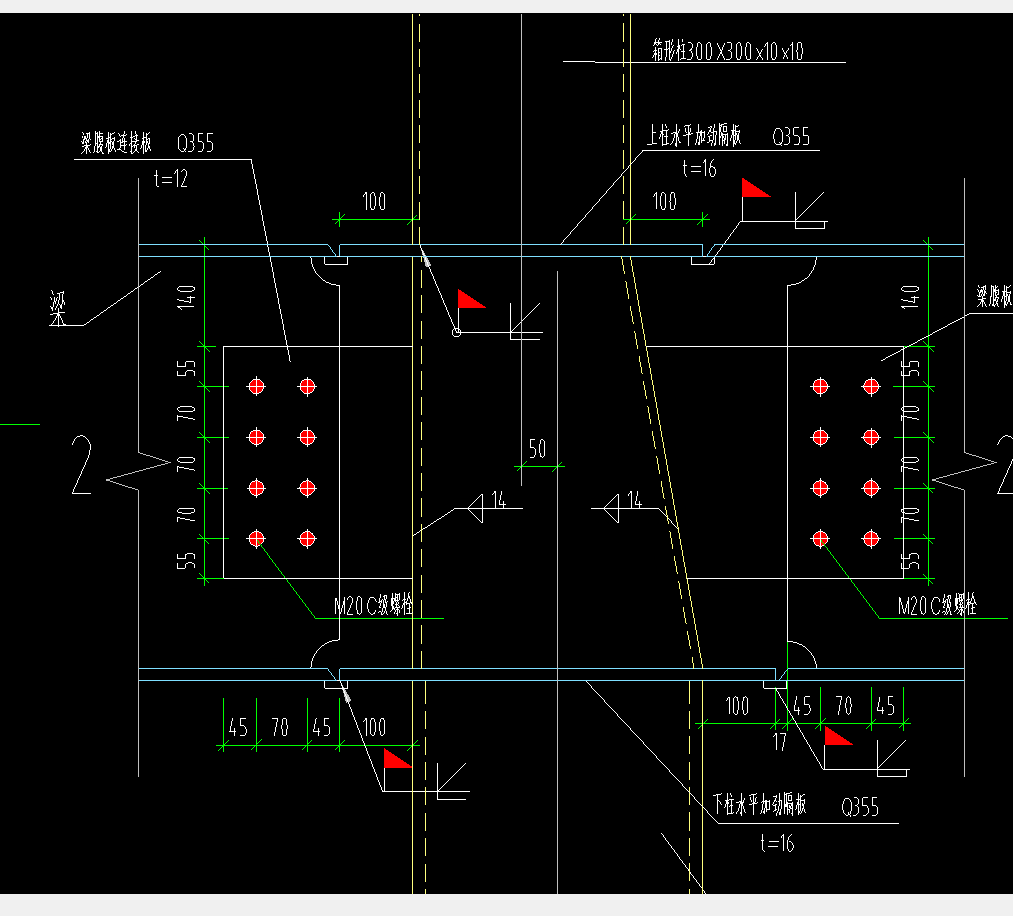Click the 下柱水平加劲隔板 annotation text
The height and width of the screenshot is (916, 1013).
[760, 805]
